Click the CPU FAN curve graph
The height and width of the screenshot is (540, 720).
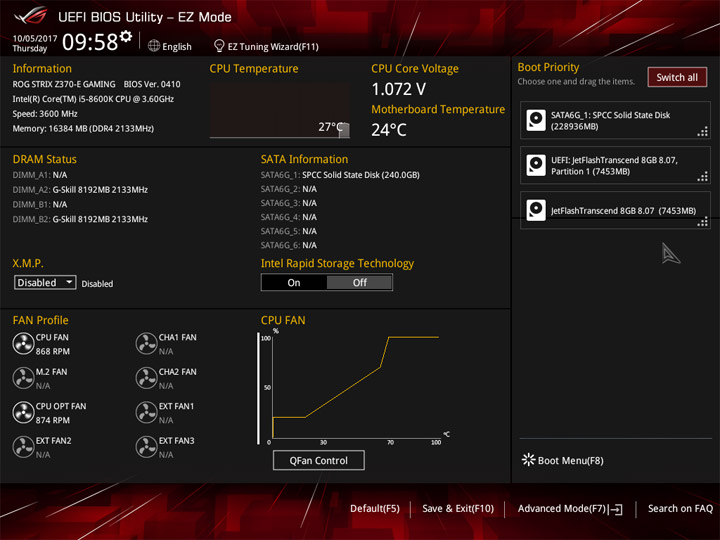click(356, 388)
